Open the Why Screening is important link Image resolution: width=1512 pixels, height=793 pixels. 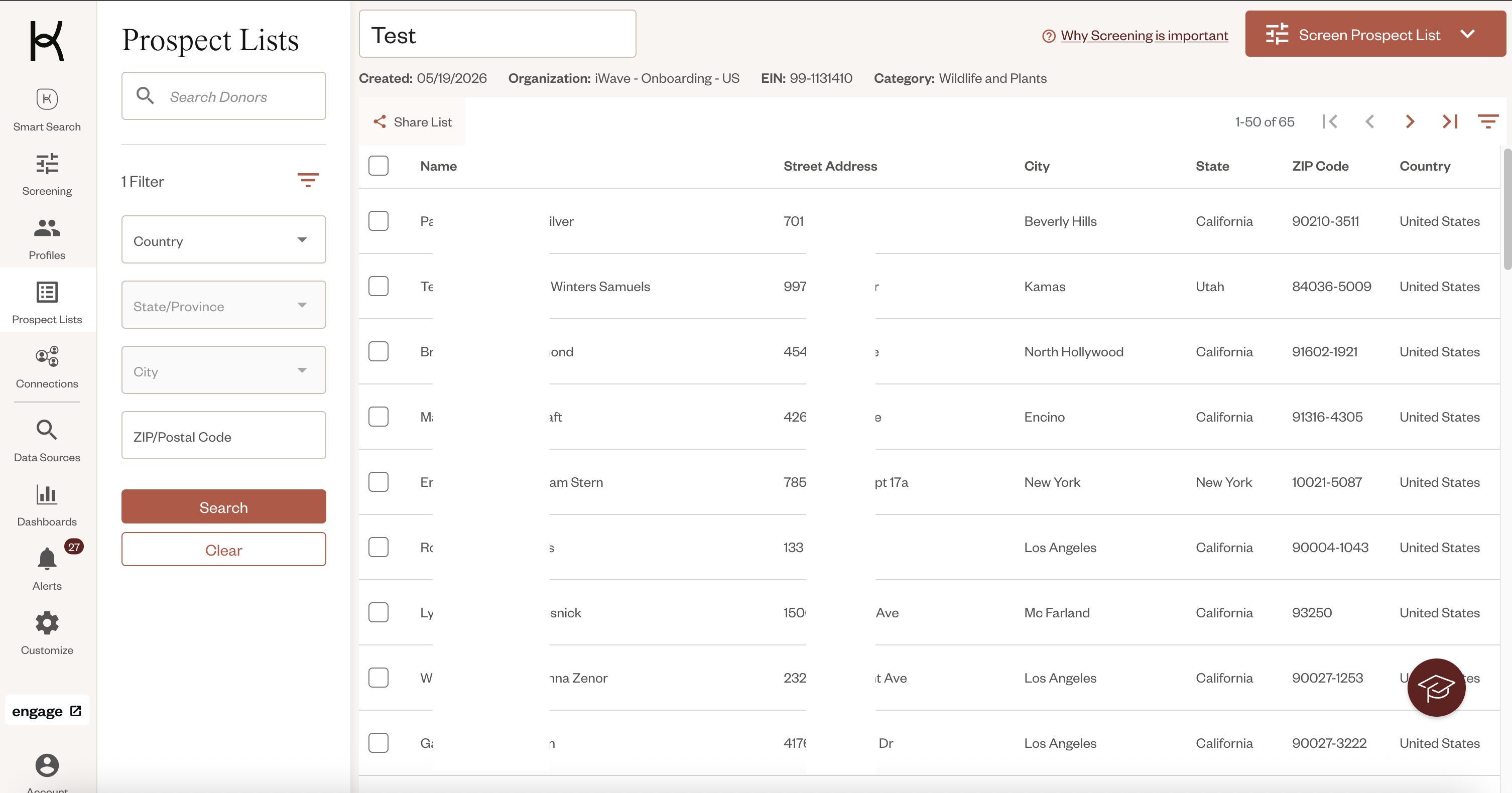[x=1144, y=35]
